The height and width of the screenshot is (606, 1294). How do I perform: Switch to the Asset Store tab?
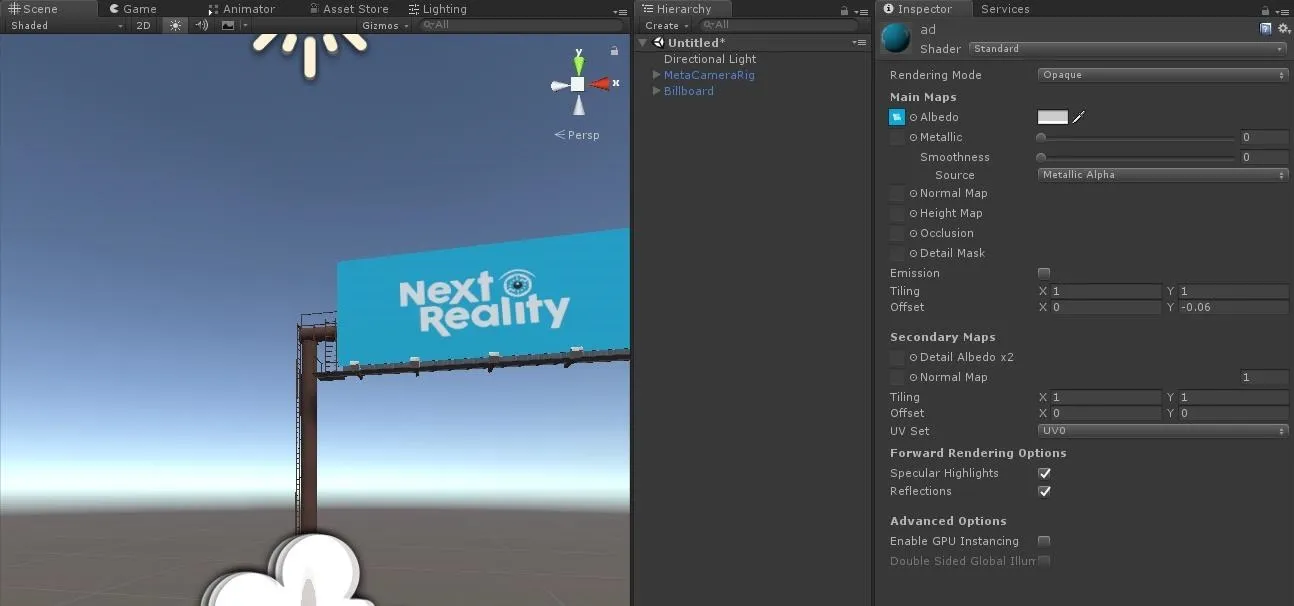pyautogui.click(x=348, y=9)
